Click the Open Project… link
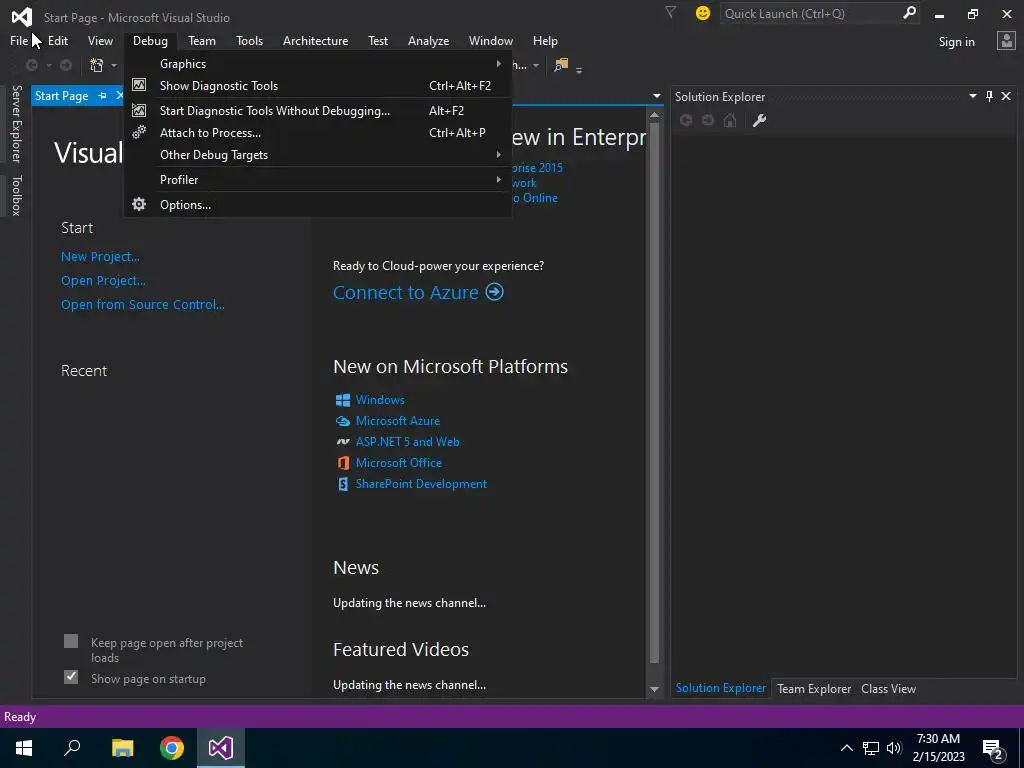 (x=103, y=281)
